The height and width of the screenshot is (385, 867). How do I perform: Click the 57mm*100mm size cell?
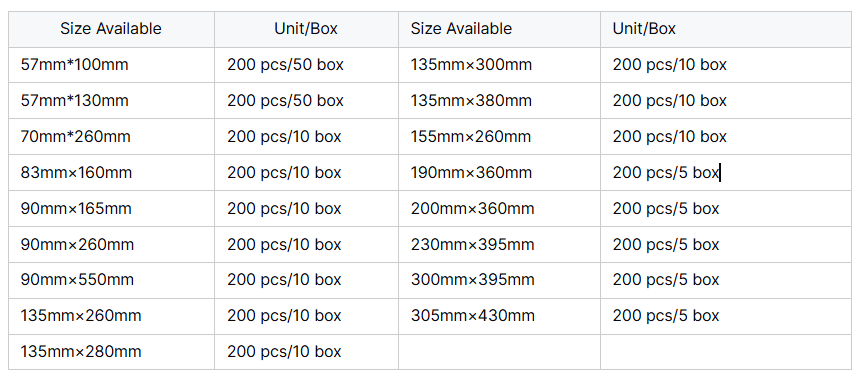click(x=111, y=65)
